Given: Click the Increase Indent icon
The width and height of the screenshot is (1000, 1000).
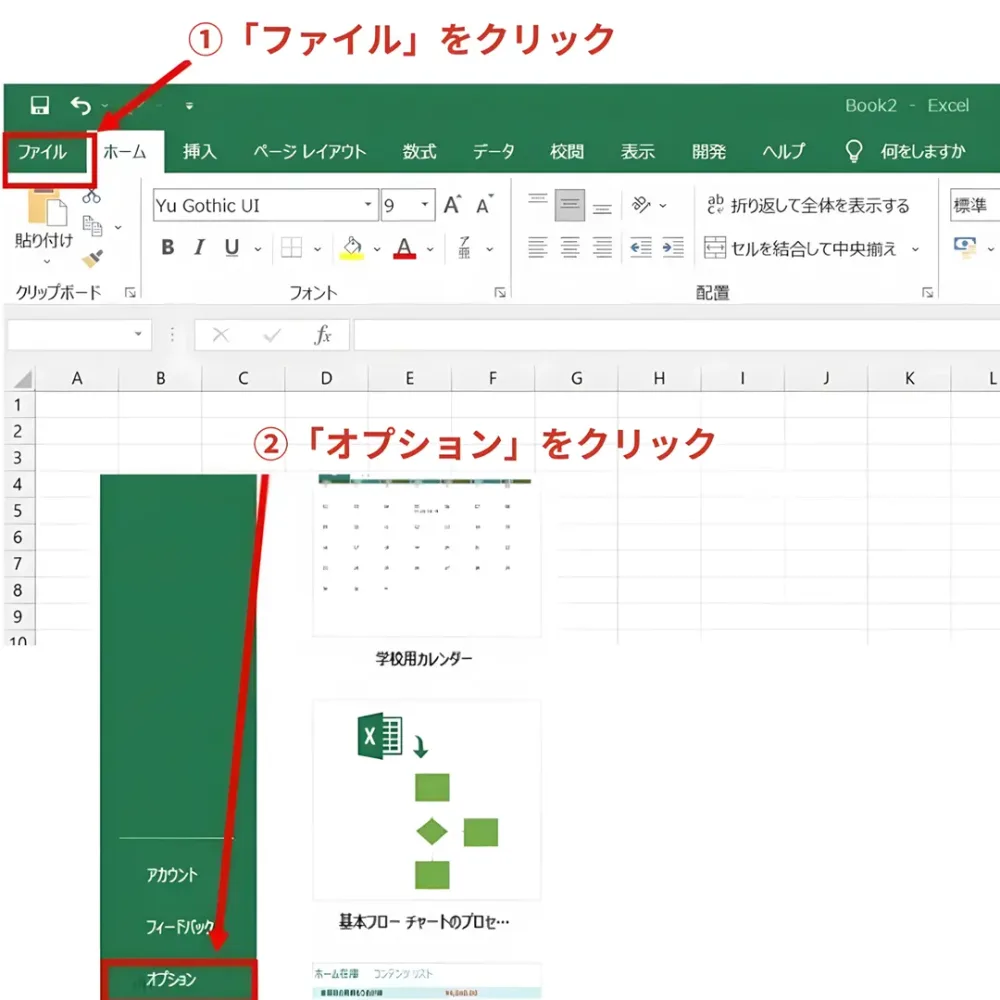Looking at the screenshot, I should point(673,247).
